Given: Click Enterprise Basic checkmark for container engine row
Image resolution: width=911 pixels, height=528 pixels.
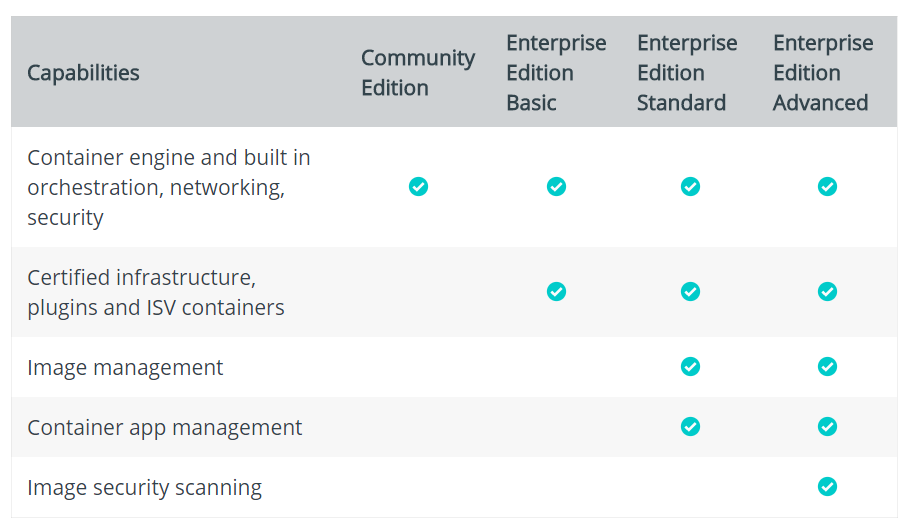Looking at the screenshot, I should pos(556,187).
